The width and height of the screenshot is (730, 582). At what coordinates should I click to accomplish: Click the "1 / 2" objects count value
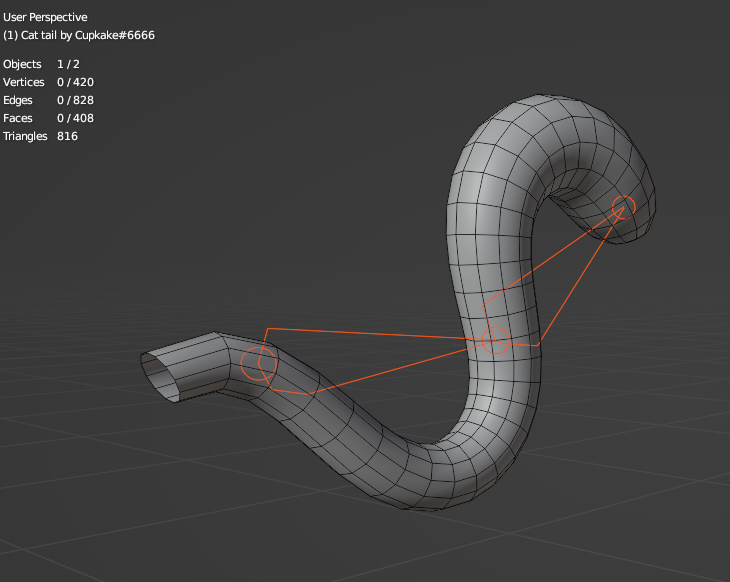68,64
